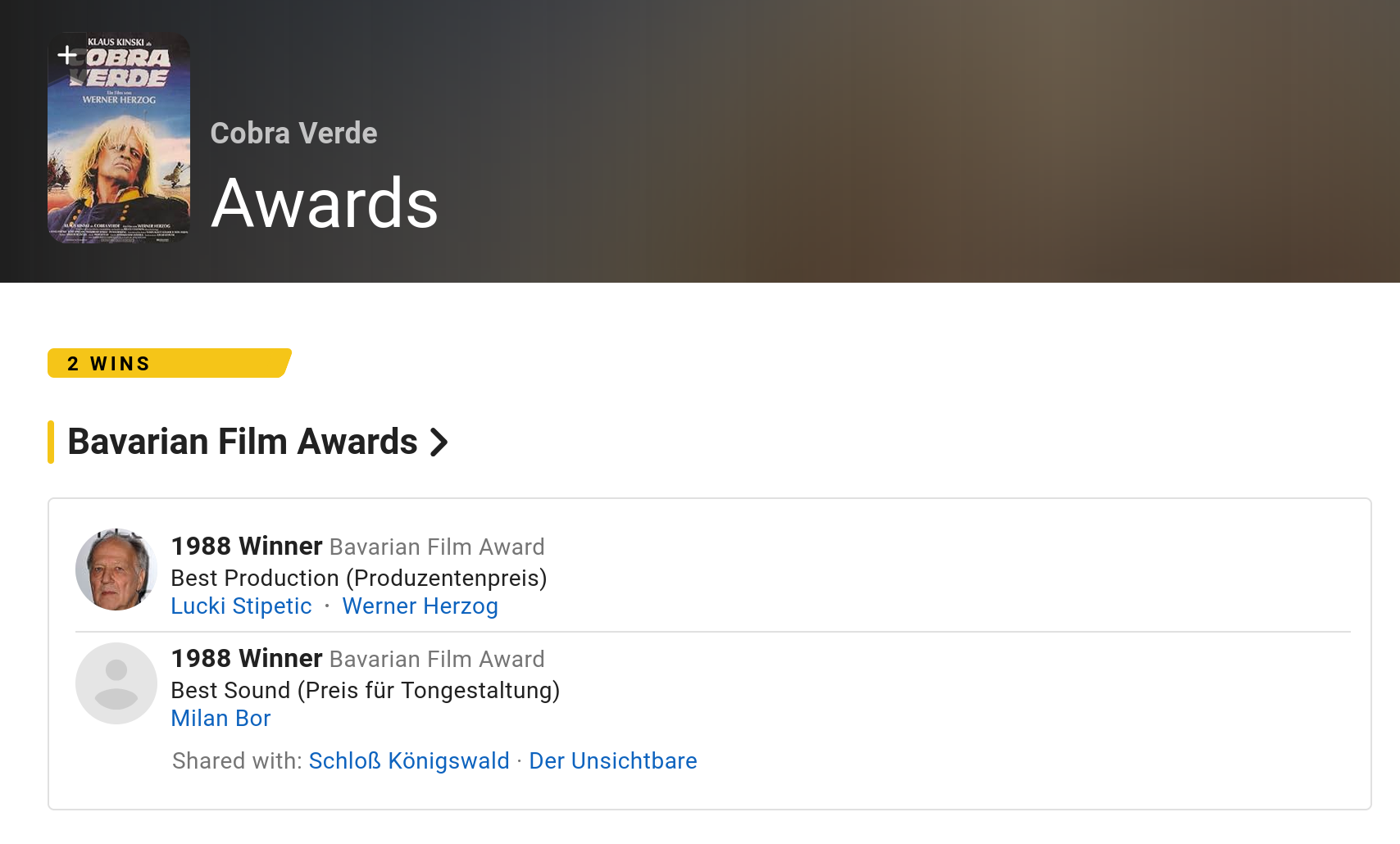The image size is (1400, 844).
Task: Click the gray placeholder avatar for Milan Bor
Action: coord(116,683)
